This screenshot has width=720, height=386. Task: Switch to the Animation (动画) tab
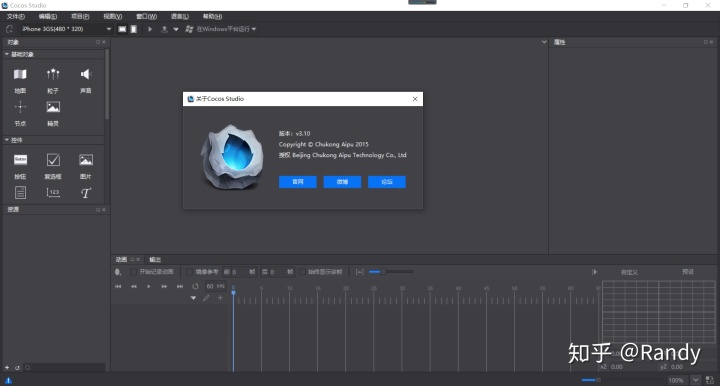(x=121, y=259)
